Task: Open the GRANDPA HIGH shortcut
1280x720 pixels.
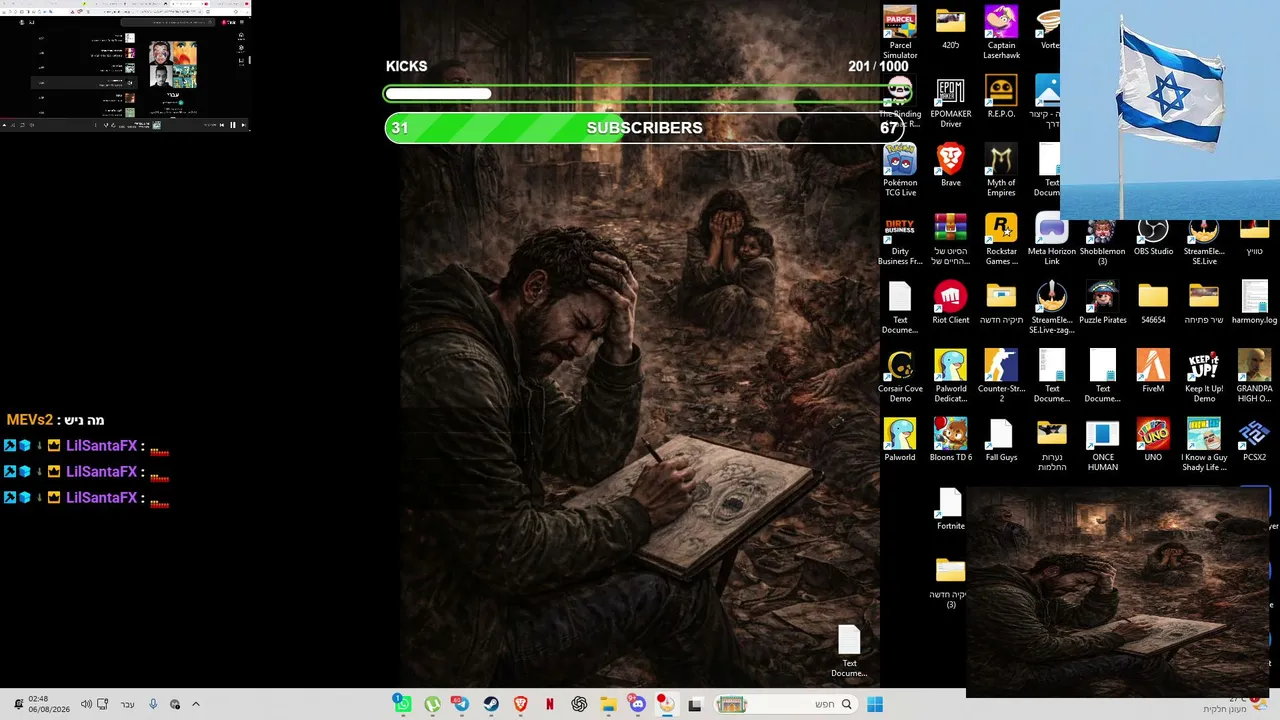Action: 1254,376
